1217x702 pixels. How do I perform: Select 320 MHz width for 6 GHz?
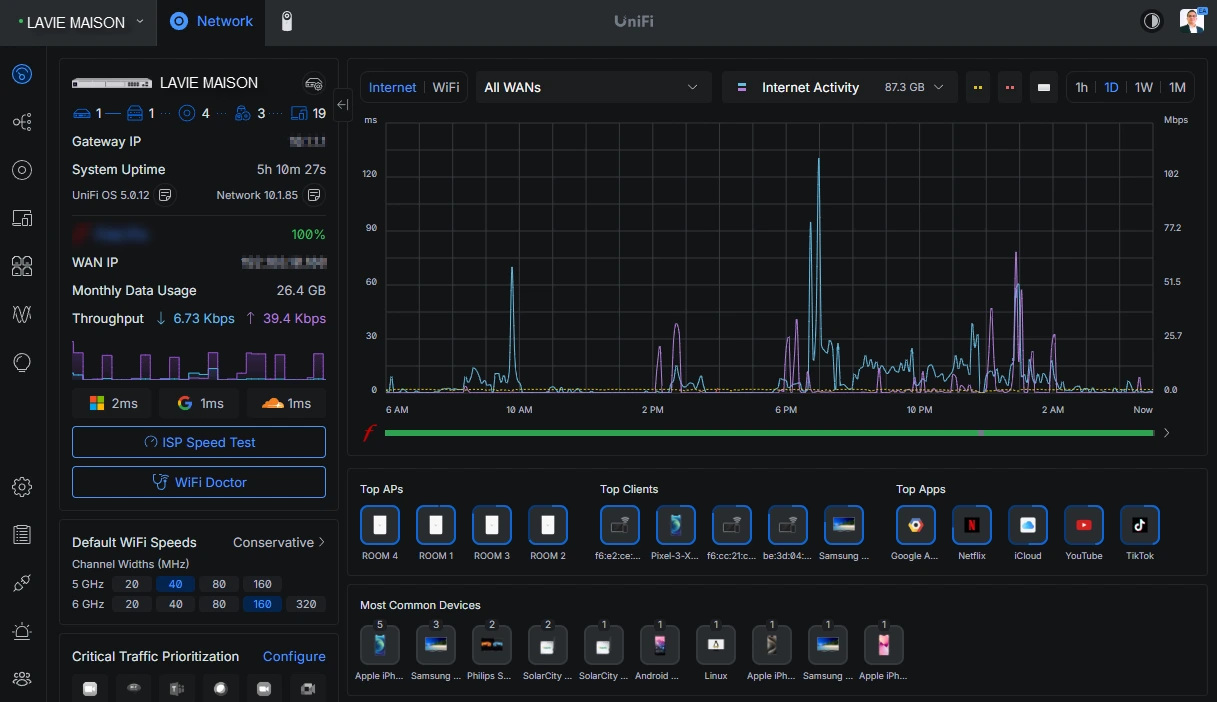pos(306,604)
